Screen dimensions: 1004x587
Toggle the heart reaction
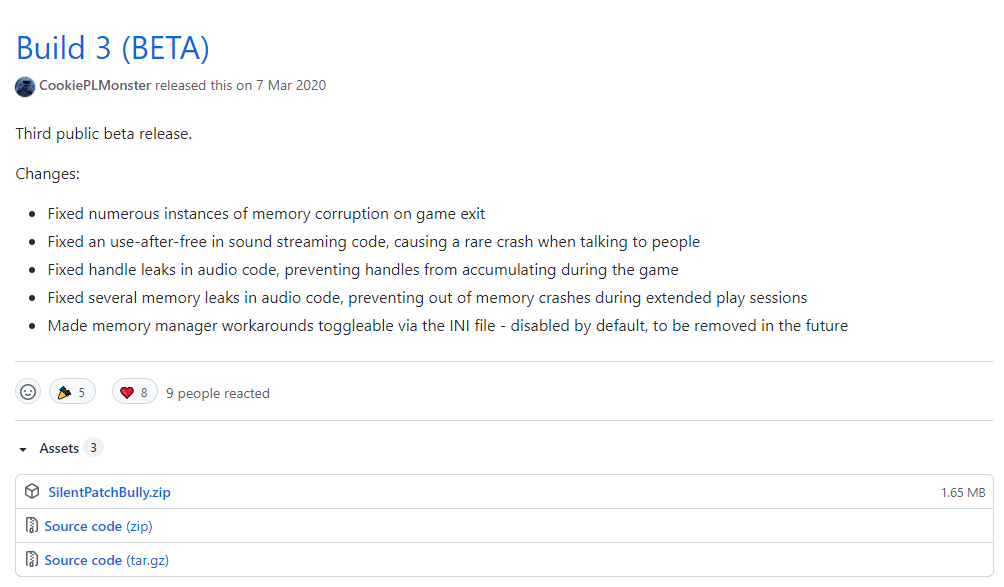pyautogui.click(x=135, y=393)
